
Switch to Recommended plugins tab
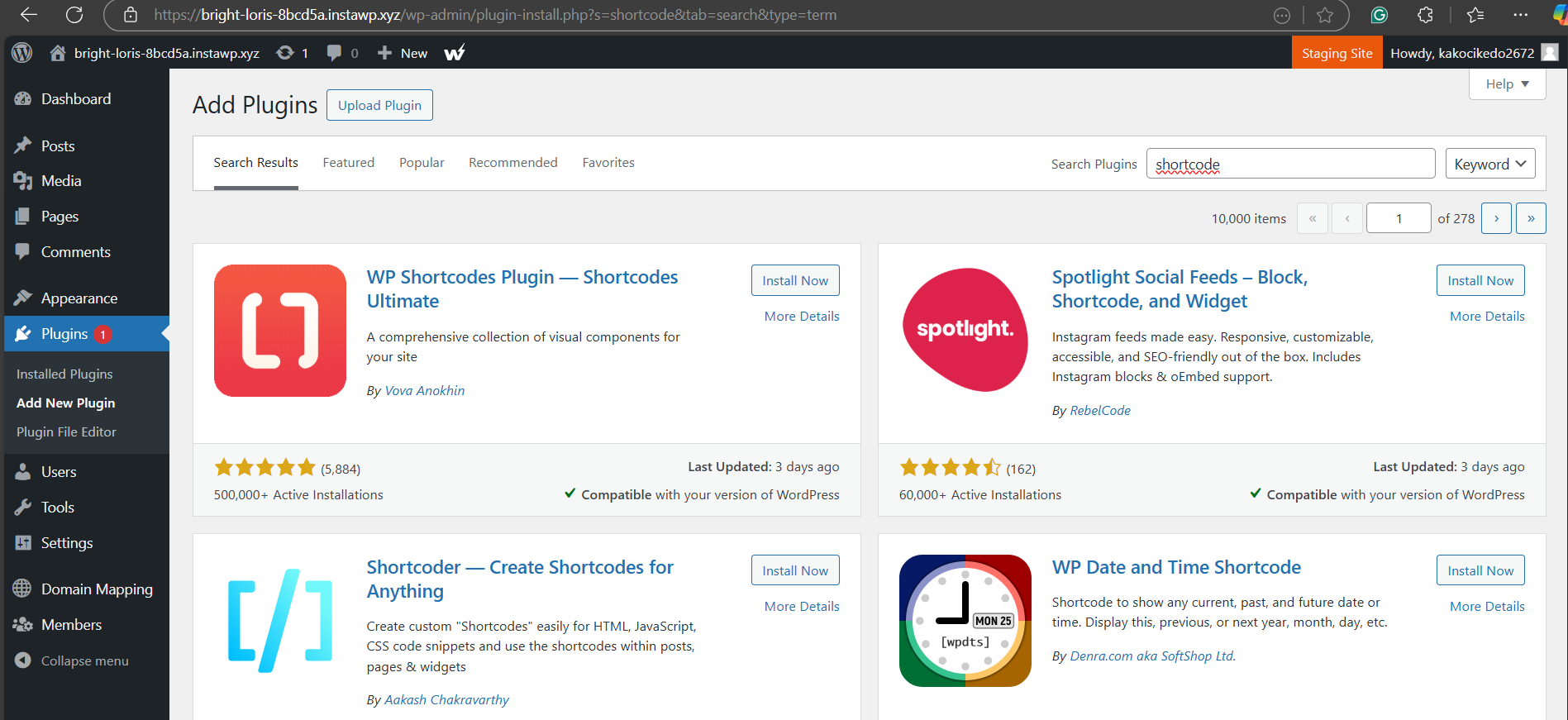click(x=513, y=163)
